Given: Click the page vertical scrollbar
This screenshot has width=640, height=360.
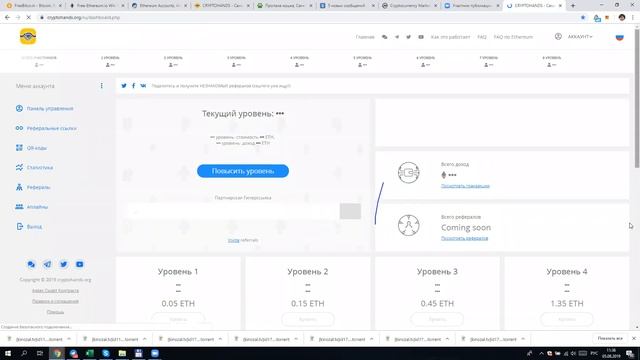Looking at the screenshot, I should coord(637,98).
